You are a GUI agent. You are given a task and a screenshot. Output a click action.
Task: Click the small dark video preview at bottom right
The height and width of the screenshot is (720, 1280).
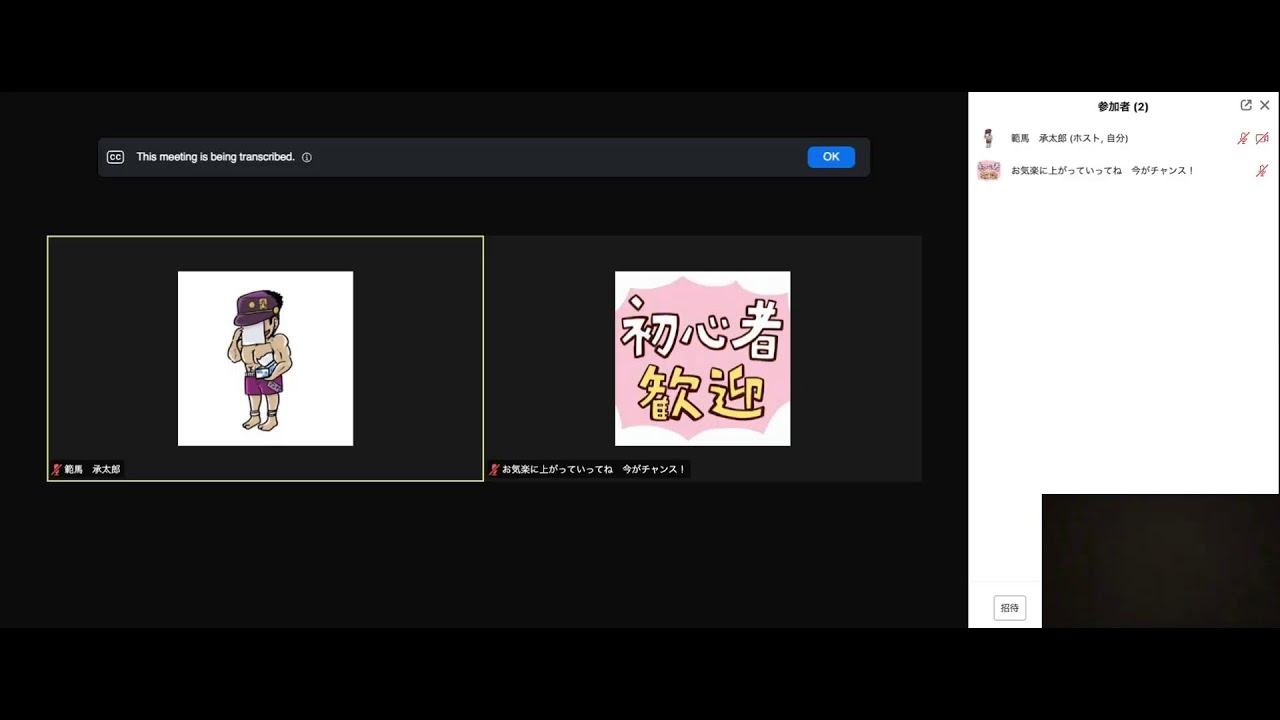[x=1160, y=560]
